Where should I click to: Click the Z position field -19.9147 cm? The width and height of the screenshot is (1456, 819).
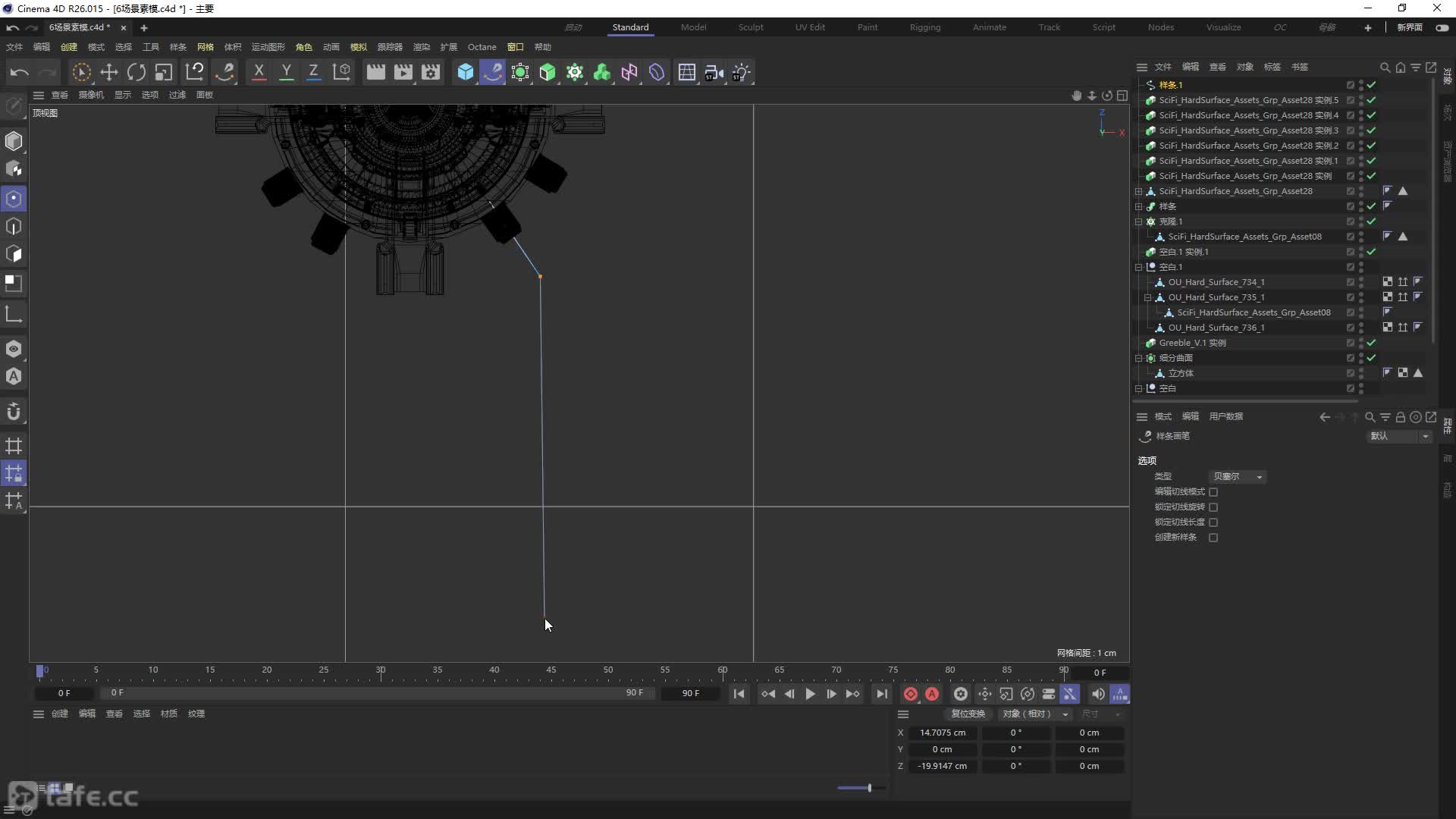(943, 767)
